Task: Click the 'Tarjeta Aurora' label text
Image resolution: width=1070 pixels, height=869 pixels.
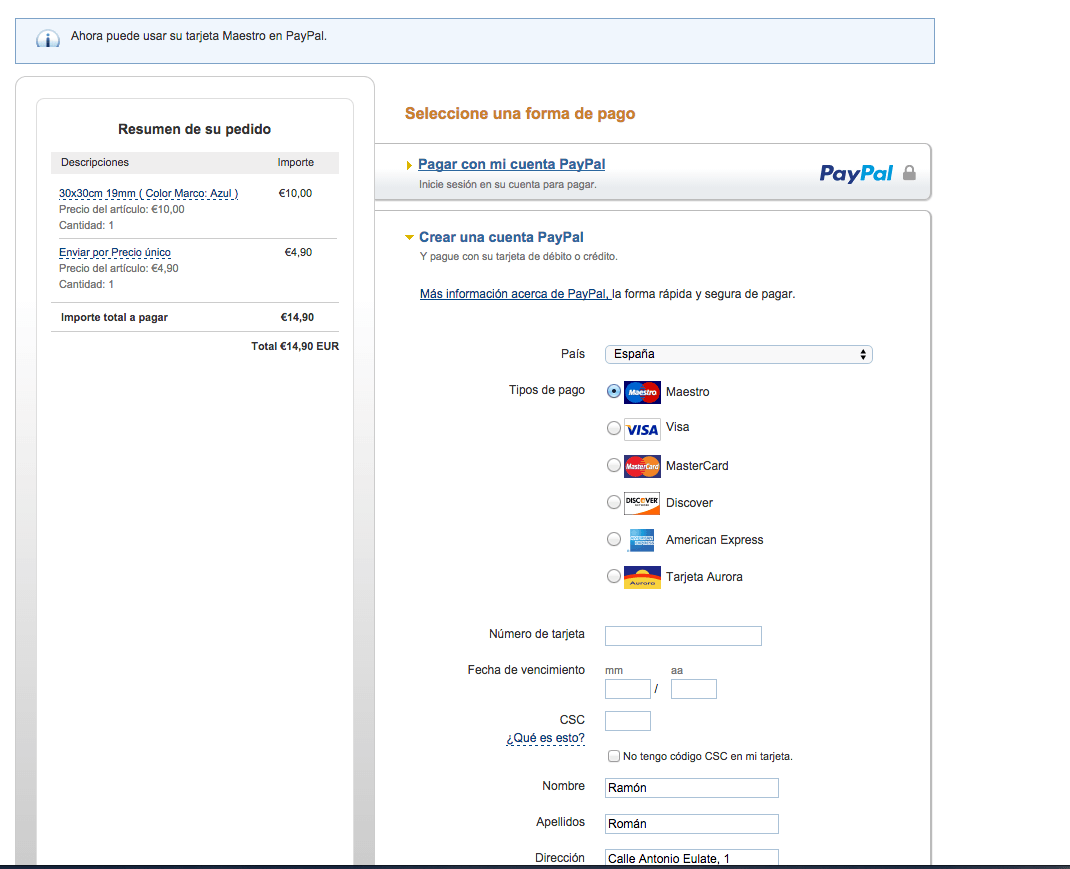Action: click(x=704, y=577)
